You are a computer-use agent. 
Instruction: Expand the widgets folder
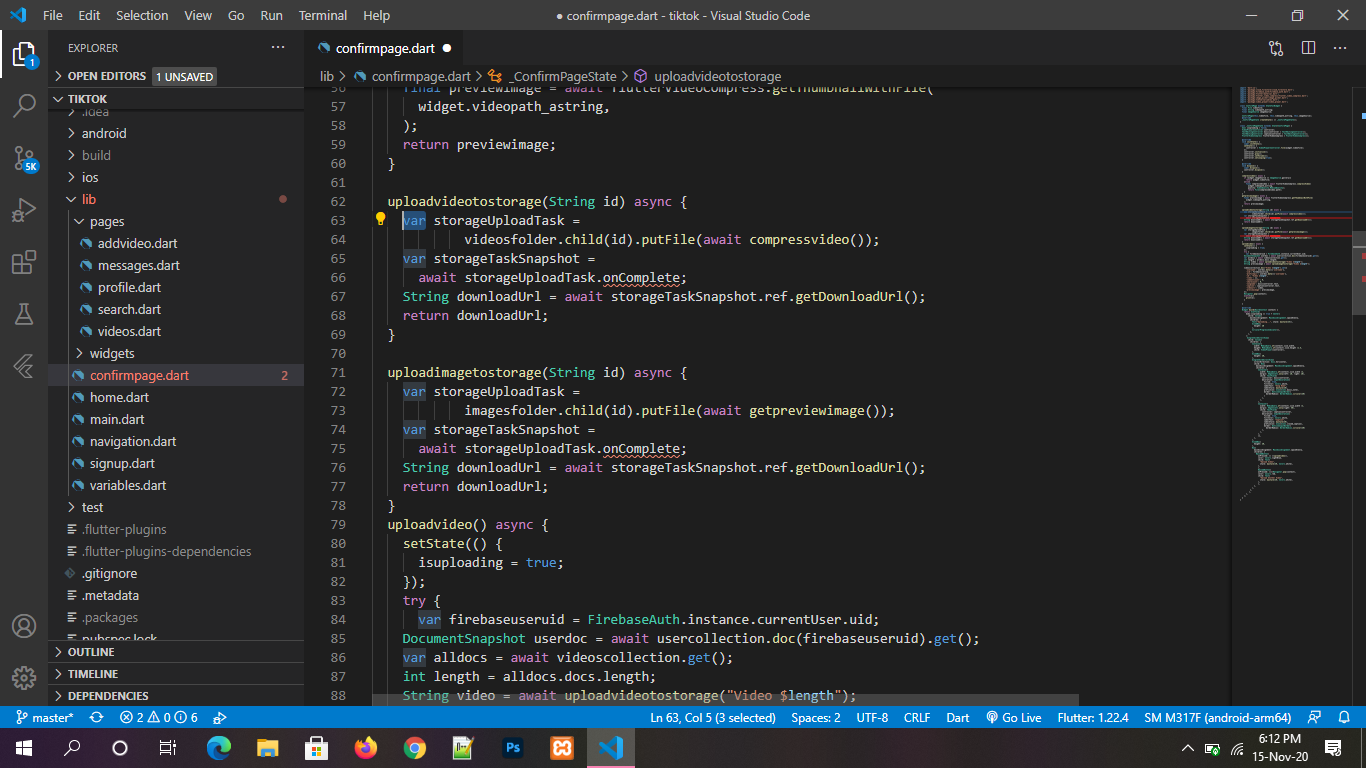pyautogui.click(x=176, y=353)
